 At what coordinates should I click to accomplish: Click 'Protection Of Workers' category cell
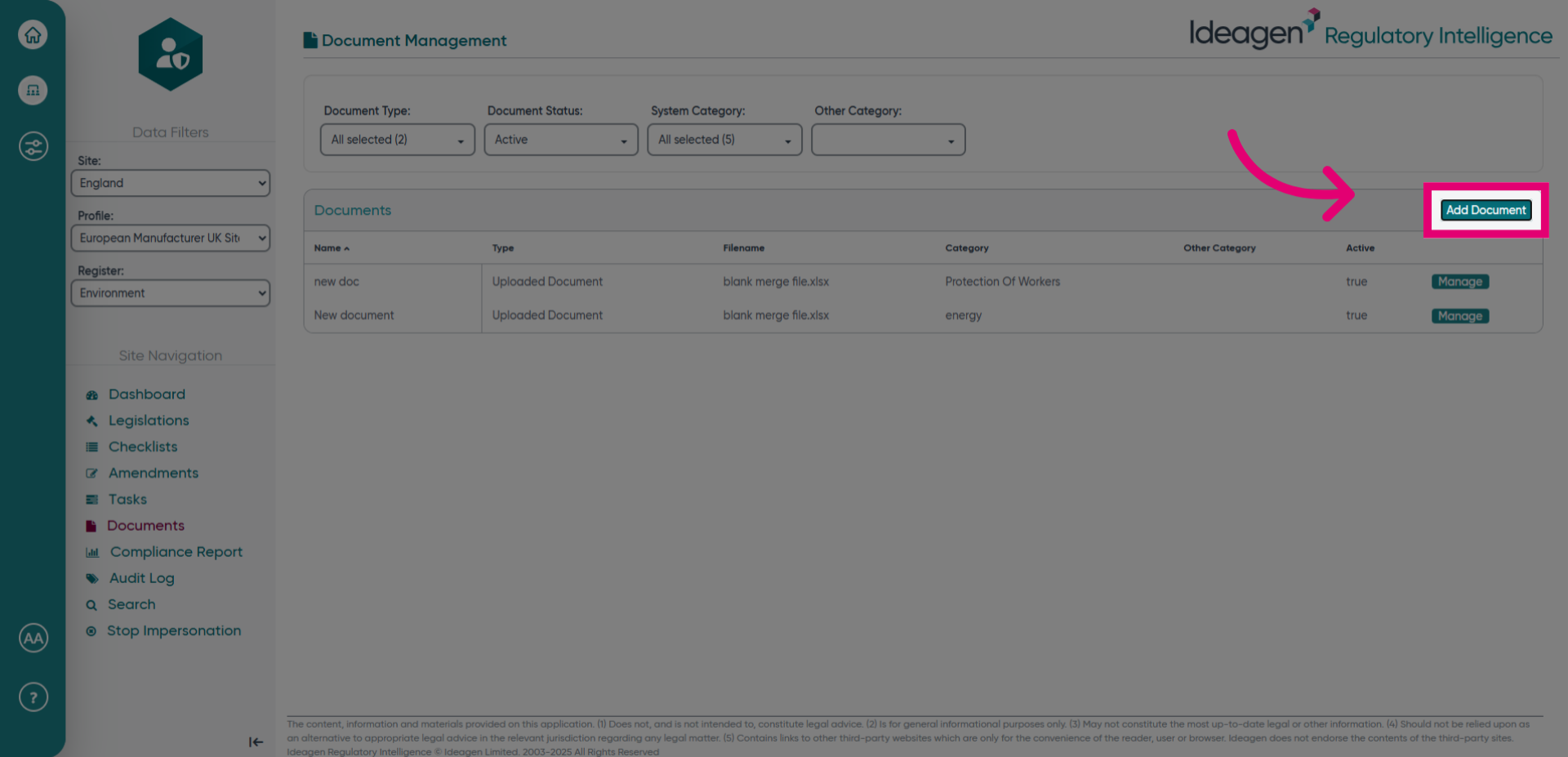click(x=1002, y=282)
